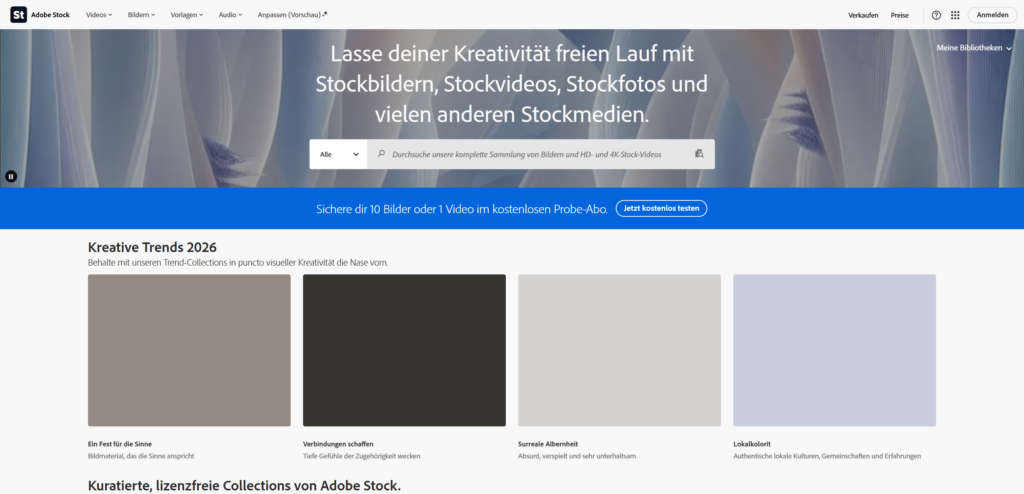1024x494 pixels.
Task: Open the Audio dropdown menu
Action: 230,15
